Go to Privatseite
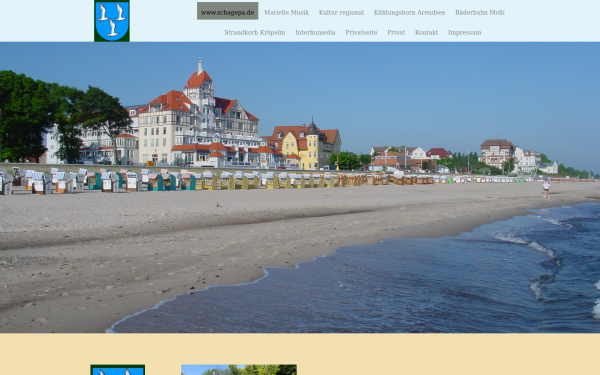Viewport: 600px width, 375px height. click(361, 33)
